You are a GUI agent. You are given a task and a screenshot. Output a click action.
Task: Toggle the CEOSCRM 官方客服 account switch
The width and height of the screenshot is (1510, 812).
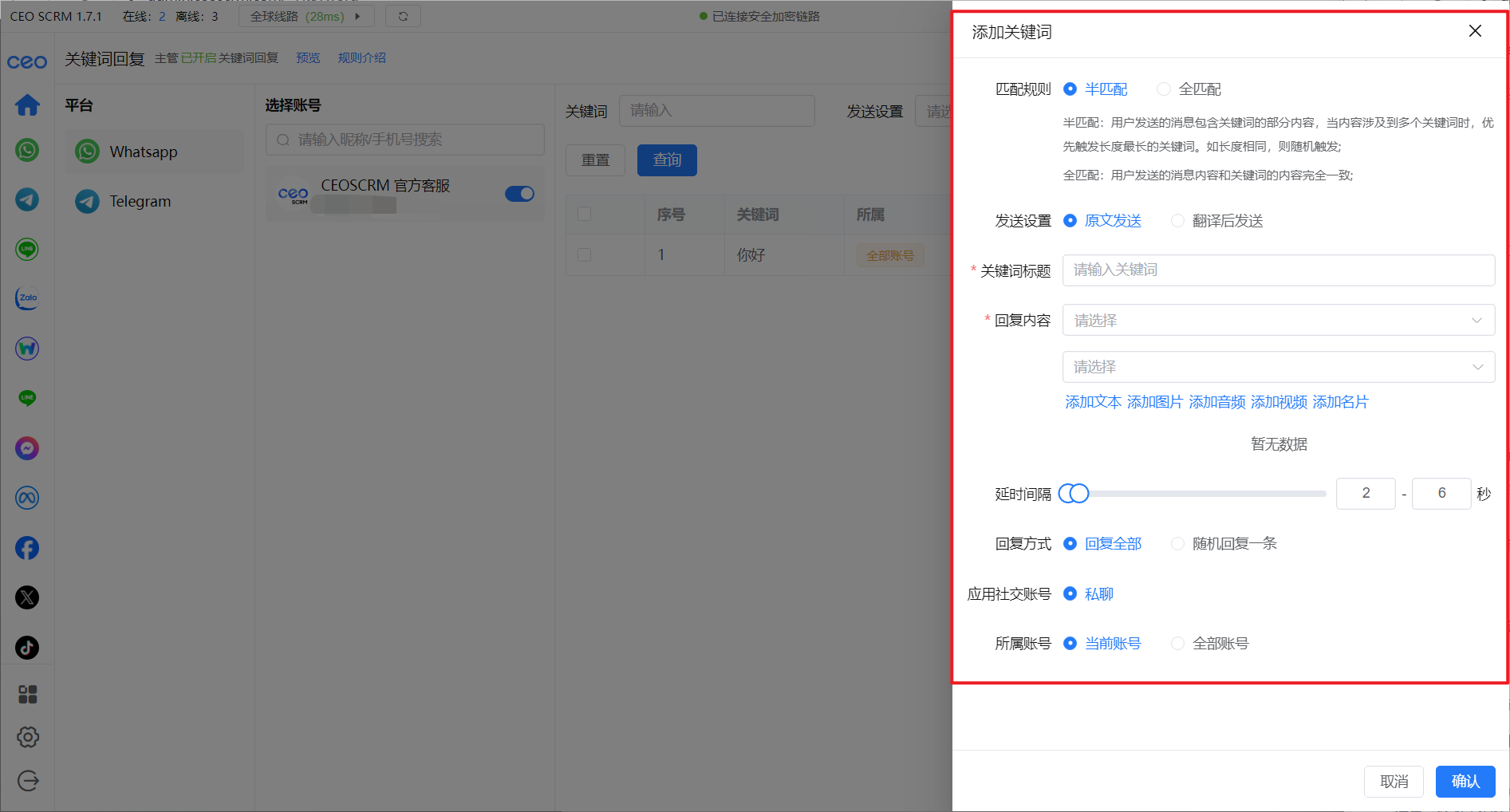pos(519,194)
